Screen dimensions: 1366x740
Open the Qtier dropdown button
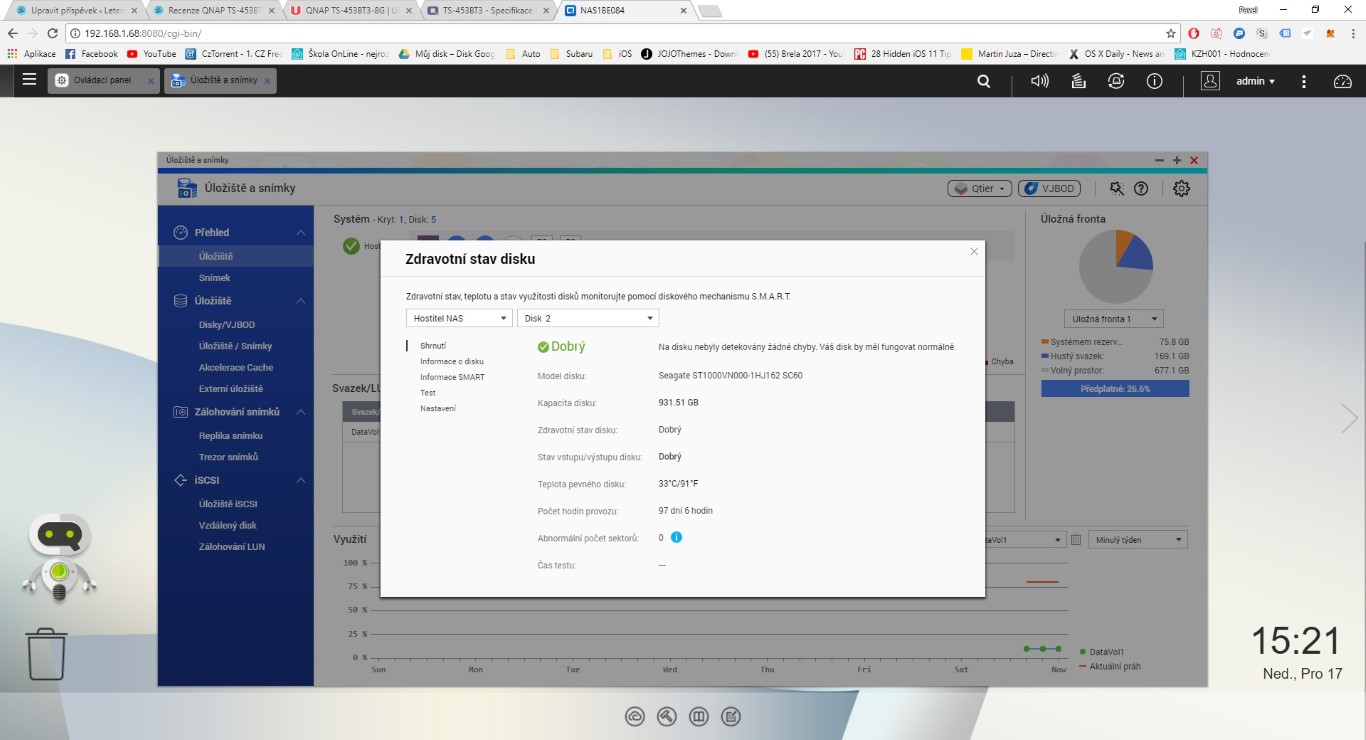(x=979, y=188)
